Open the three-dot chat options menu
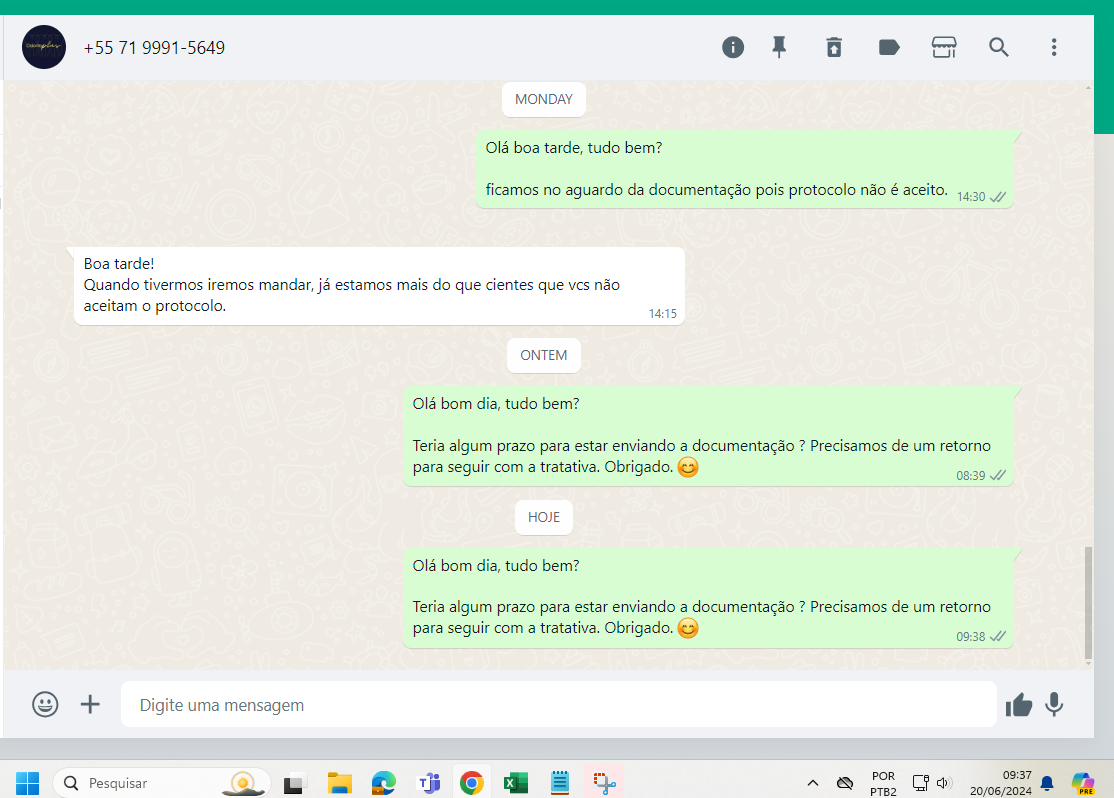1114x798 pixels. pyautogui.click(x=1053, y=47)
